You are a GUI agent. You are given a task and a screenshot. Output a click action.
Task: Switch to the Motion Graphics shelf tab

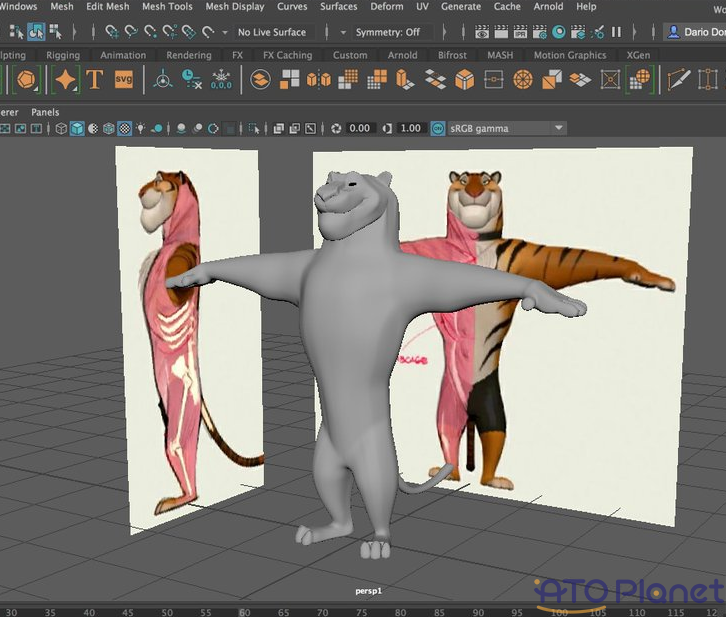tap(570, 55)
